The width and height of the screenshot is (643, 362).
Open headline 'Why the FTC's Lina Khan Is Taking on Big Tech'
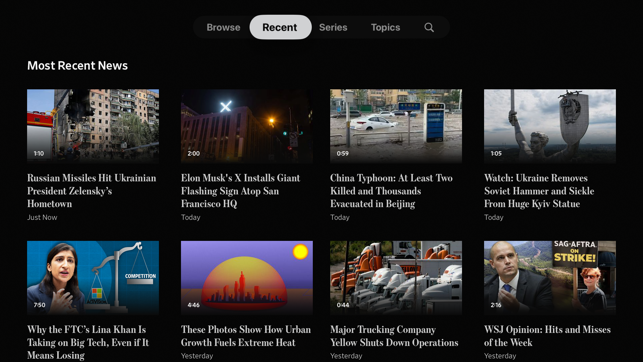88,342
